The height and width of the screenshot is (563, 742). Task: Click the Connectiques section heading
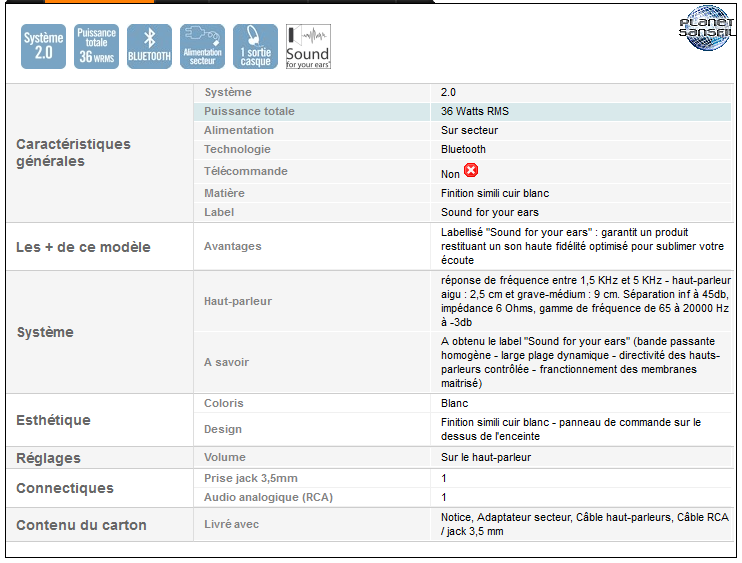point(65,488)
